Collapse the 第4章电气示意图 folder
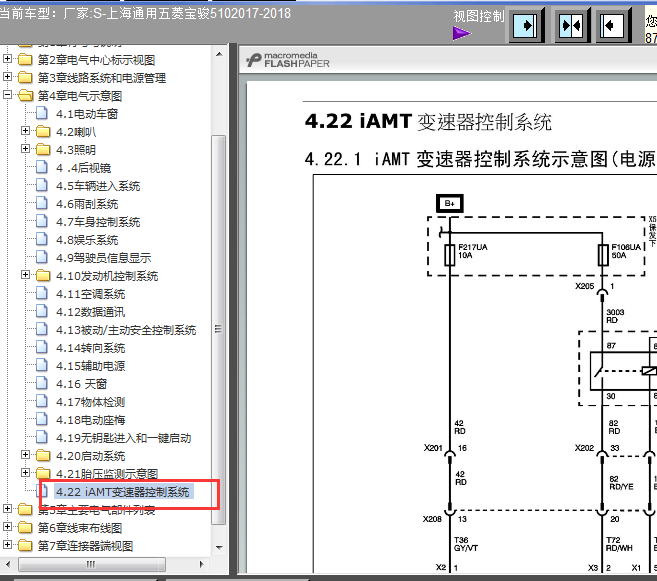Viewport: 657px width, 581px height. point(7,95)
